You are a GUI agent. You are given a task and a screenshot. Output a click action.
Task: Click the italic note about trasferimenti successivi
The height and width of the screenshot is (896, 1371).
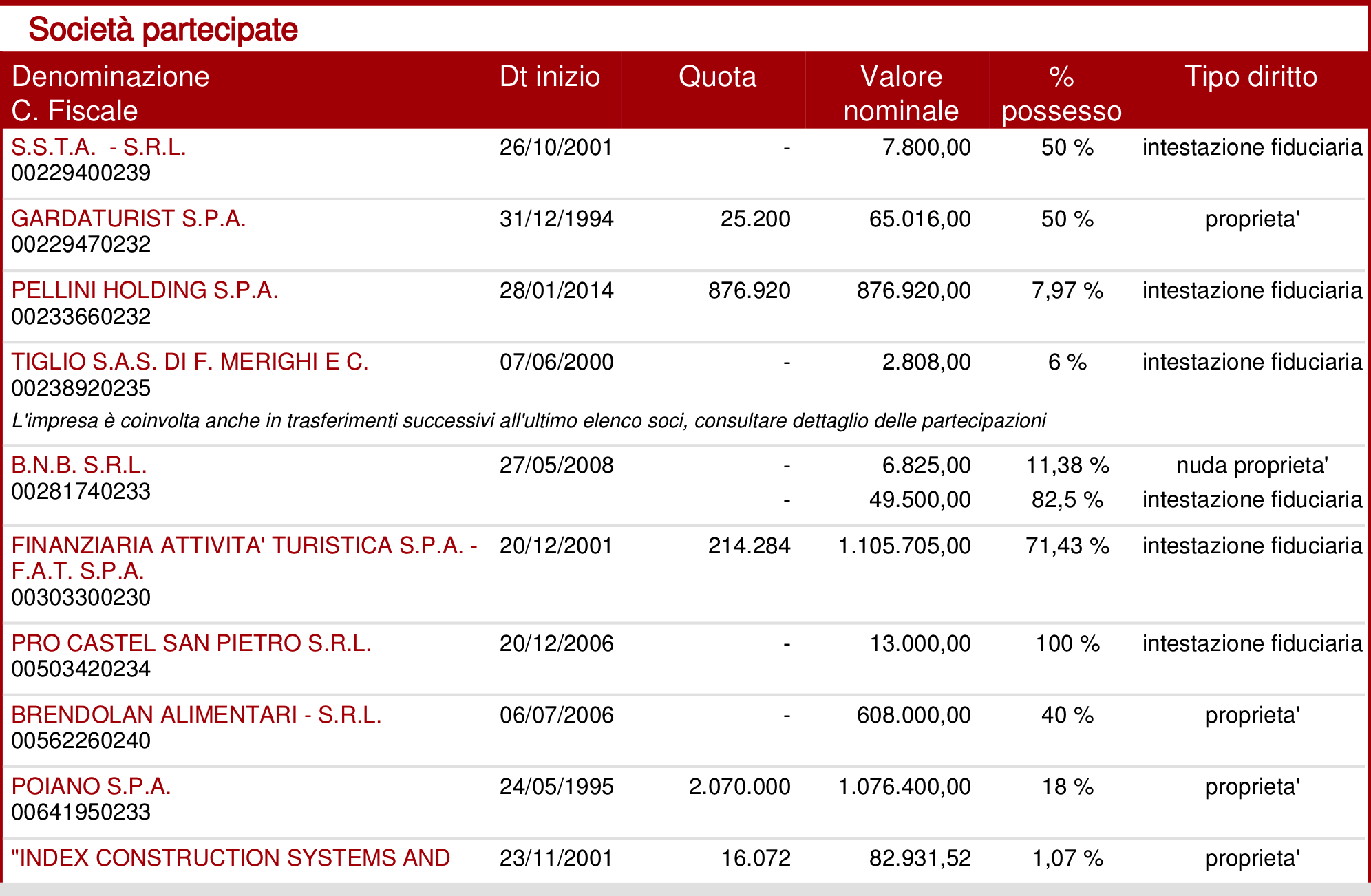pos(529,420)
